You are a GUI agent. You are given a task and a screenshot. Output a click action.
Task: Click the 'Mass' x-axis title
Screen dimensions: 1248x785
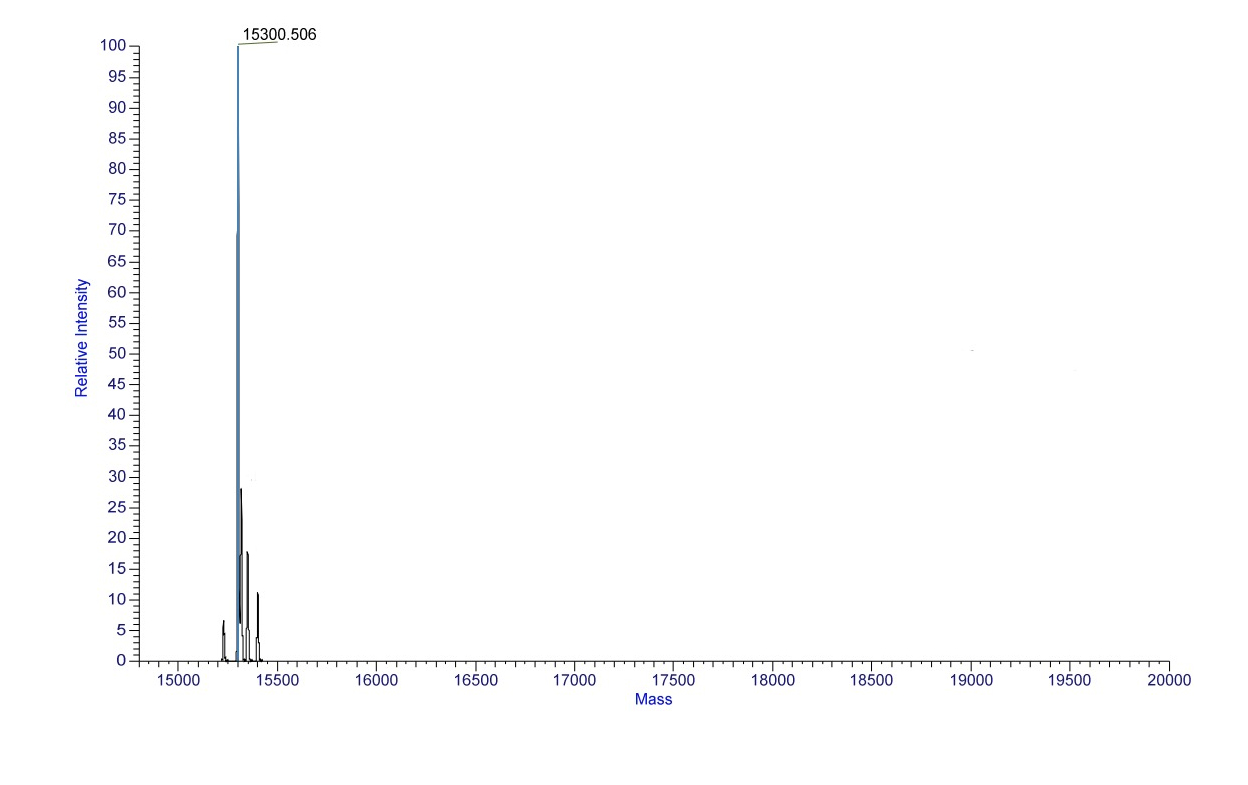coord(653,700)
